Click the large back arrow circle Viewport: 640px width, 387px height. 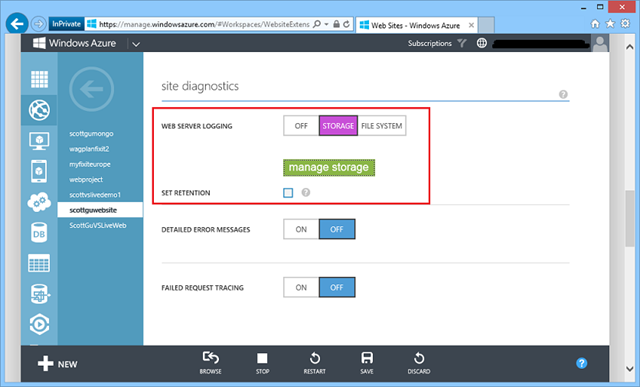91,89
